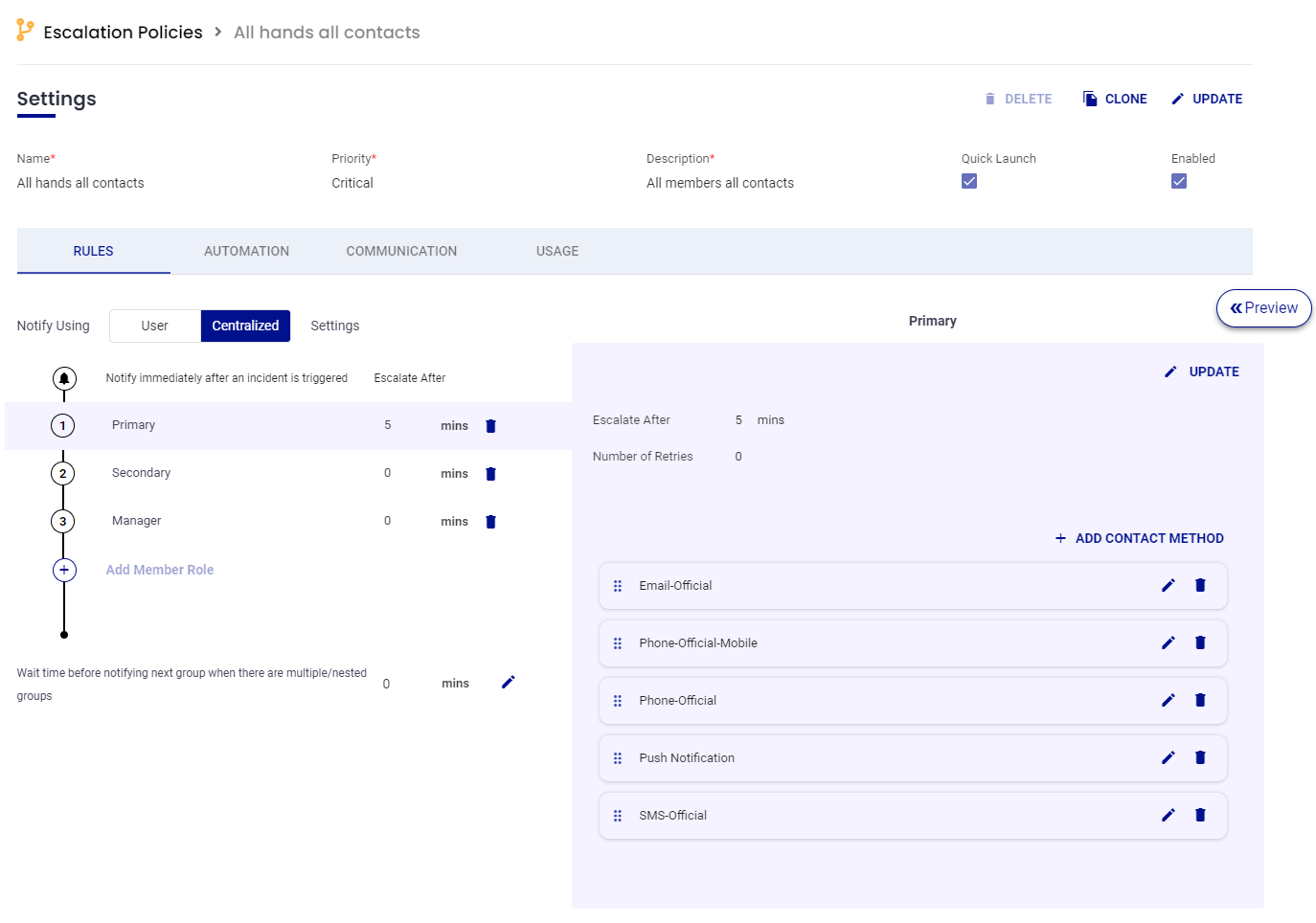Remove the Manager role with trash icon
The width and height of the screenshot is (1316, 923).
tap(490, 522)
